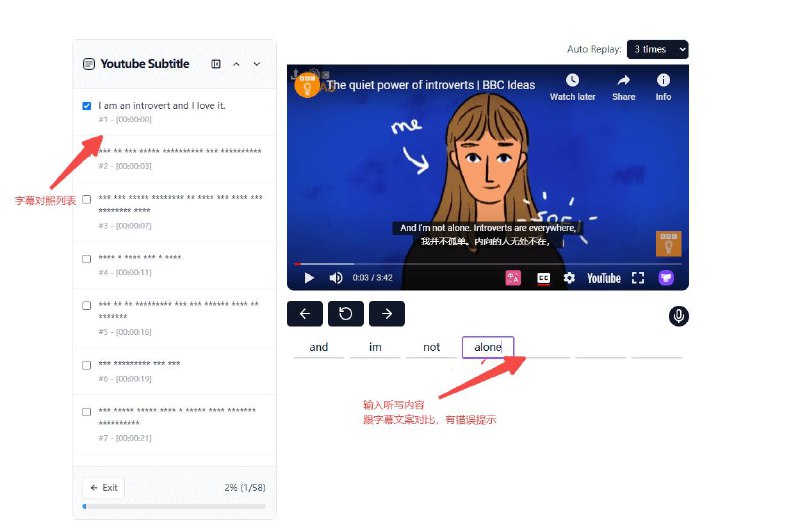
Task: Click the '2% (1/58)' progress text
Action: (245, 488)
